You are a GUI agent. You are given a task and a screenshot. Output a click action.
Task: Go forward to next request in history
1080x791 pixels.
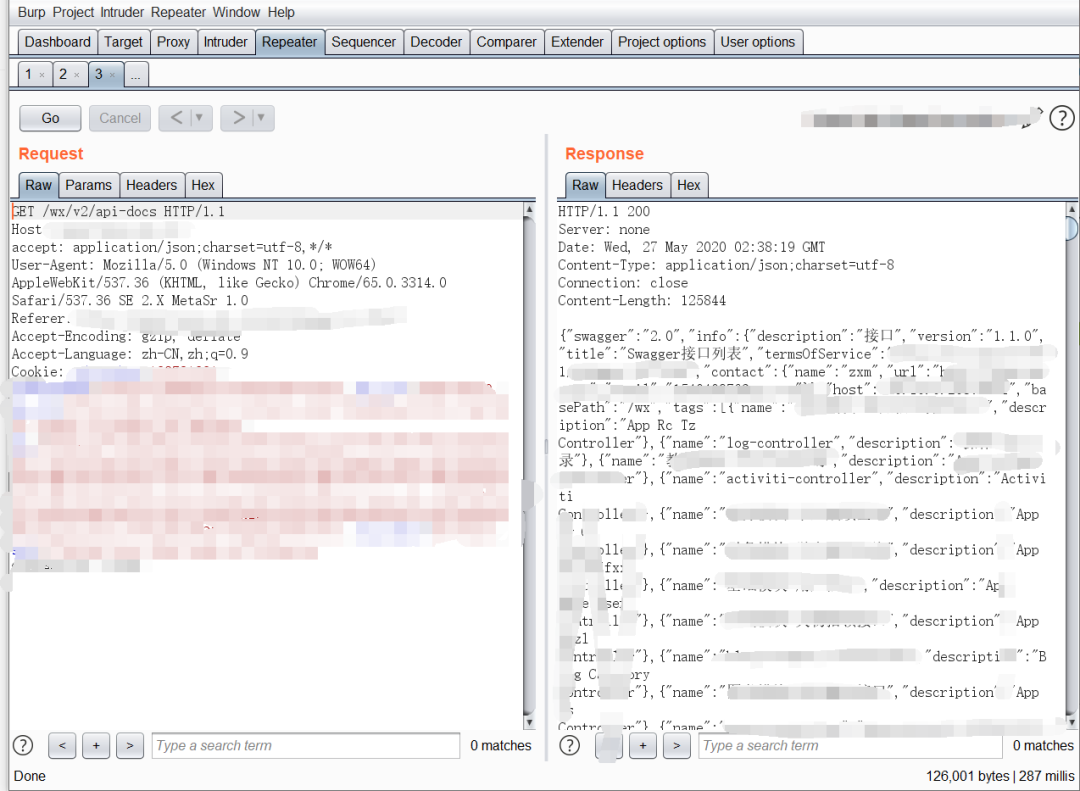click(x=238, y=118)
